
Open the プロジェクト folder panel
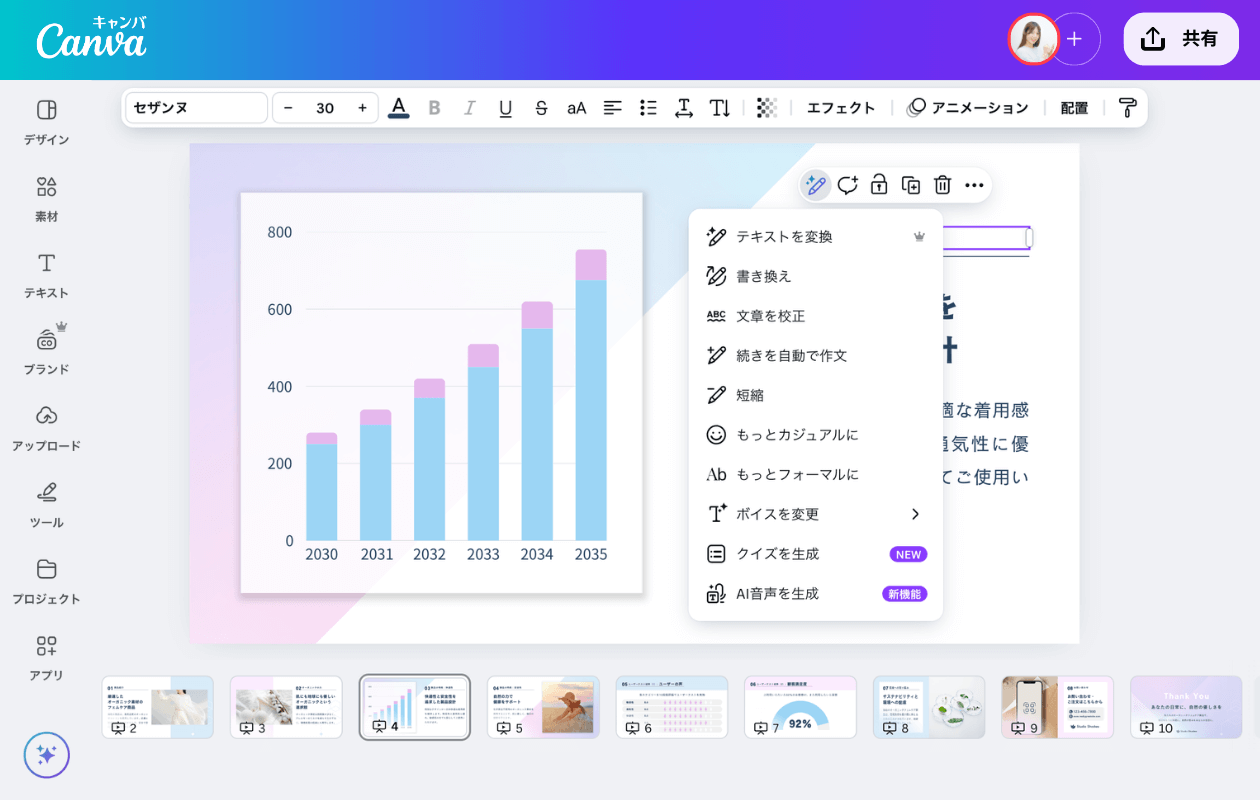tap(46, 582)
